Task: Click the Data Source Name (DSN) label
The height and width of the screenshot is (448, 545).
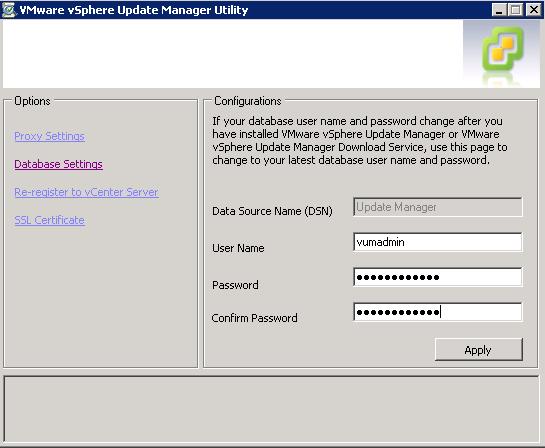Action: coord(272,211)
